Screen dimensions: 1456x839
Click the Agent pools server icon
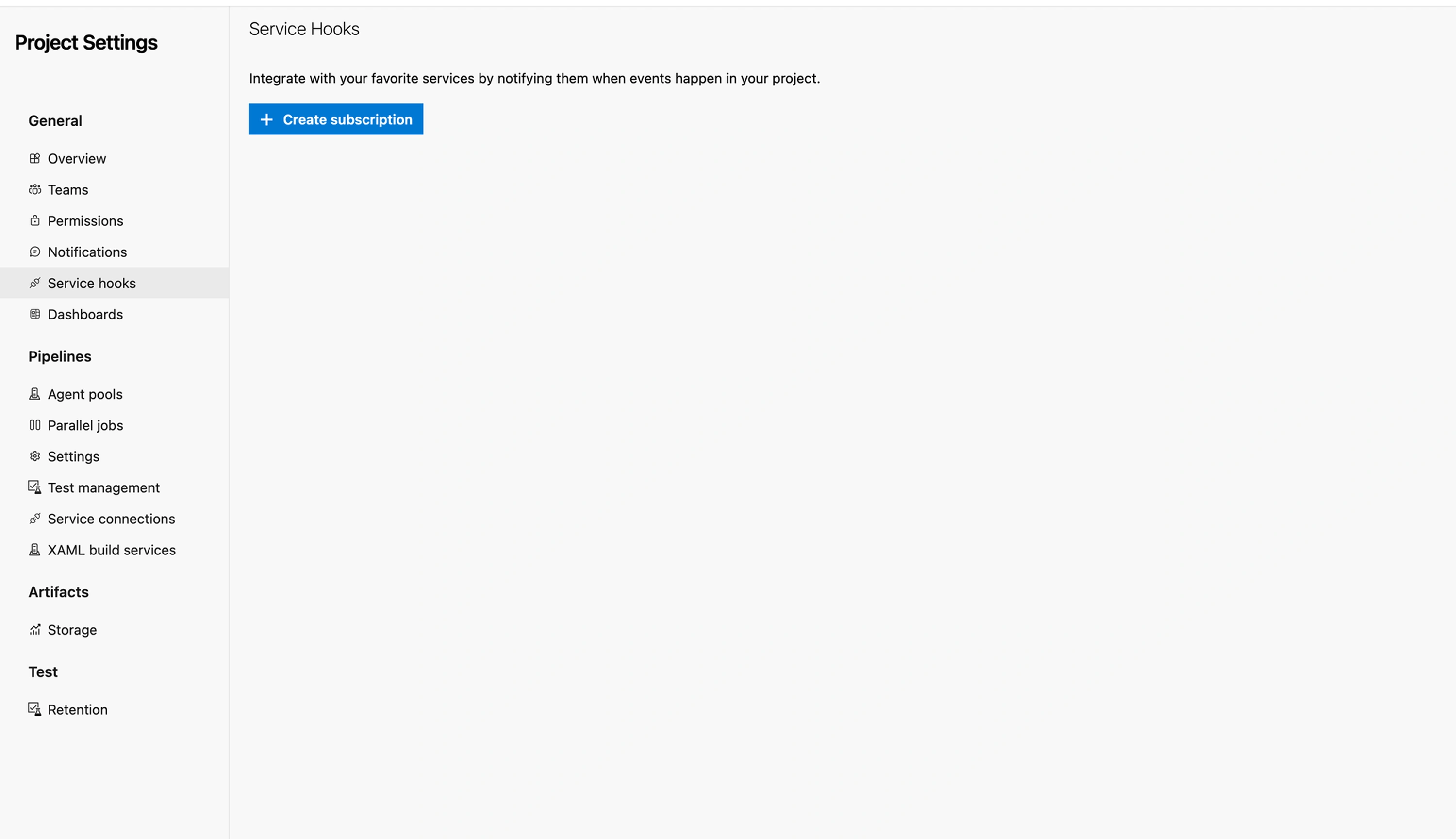point(34,394)
